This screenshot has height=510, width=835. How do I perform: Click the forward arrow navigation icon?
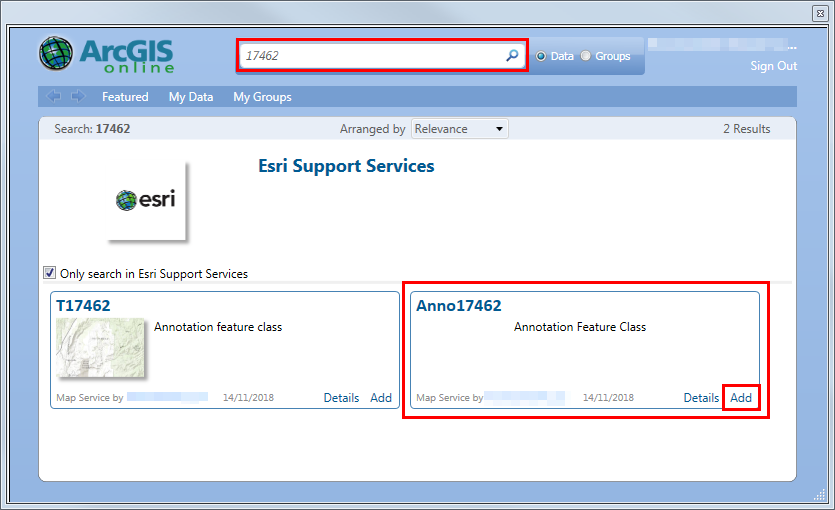click(x=78, y=96)
